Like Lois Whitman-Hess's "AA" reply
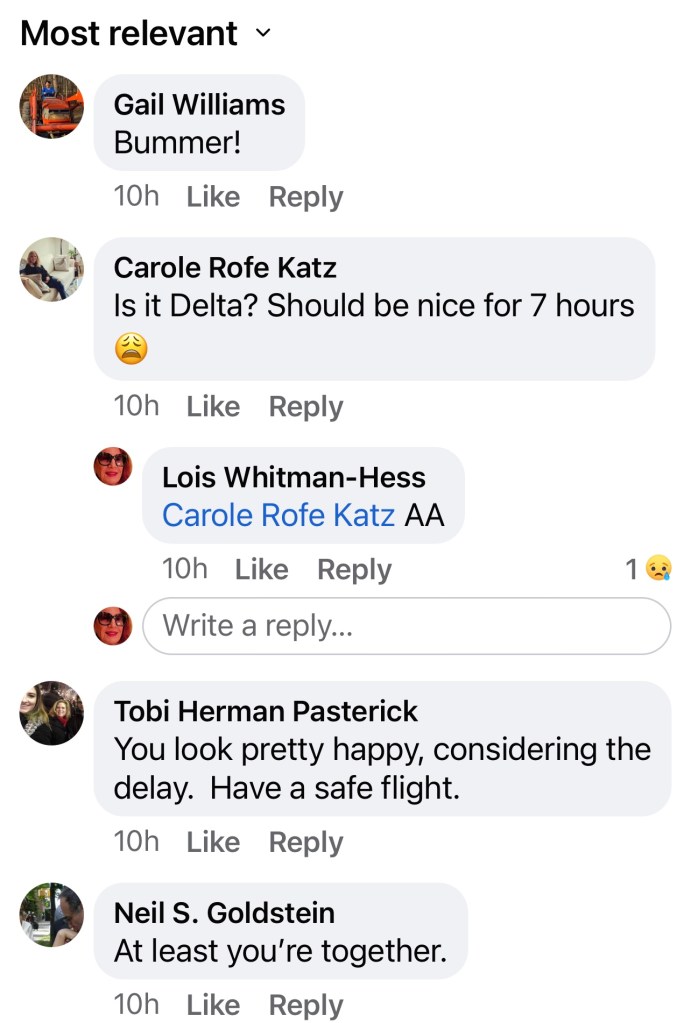Screen dimensions: 691x1023 (261, 569)
